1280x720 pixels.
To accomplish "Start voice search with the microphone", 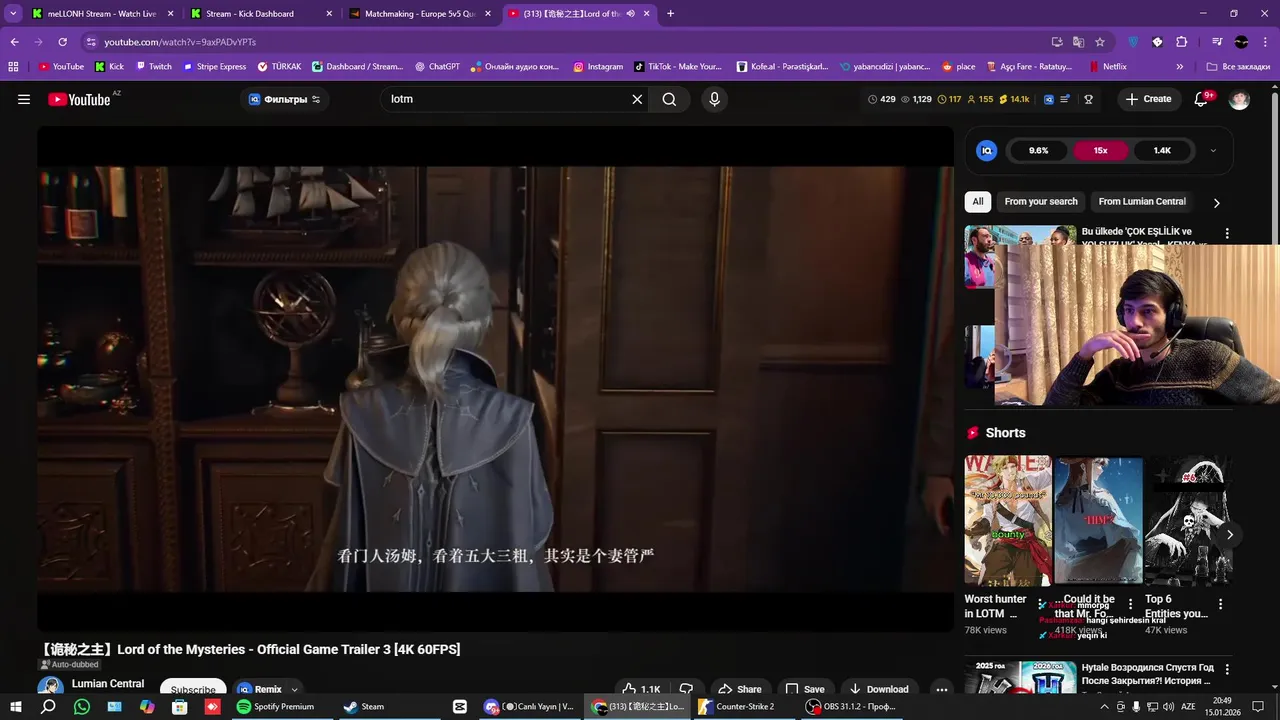I will (714, 99).
